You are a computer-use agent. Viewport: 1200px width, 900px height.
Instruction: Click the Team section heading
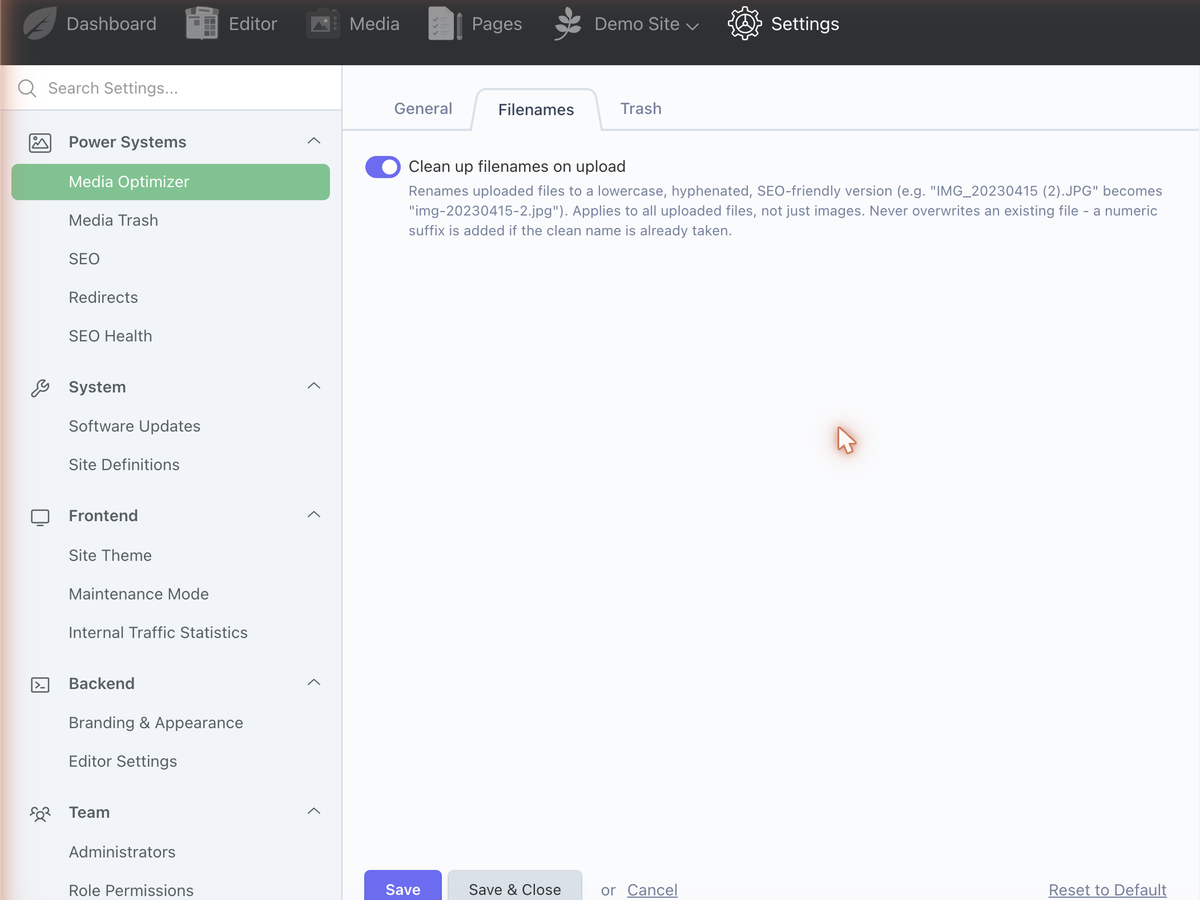(89, 813)
